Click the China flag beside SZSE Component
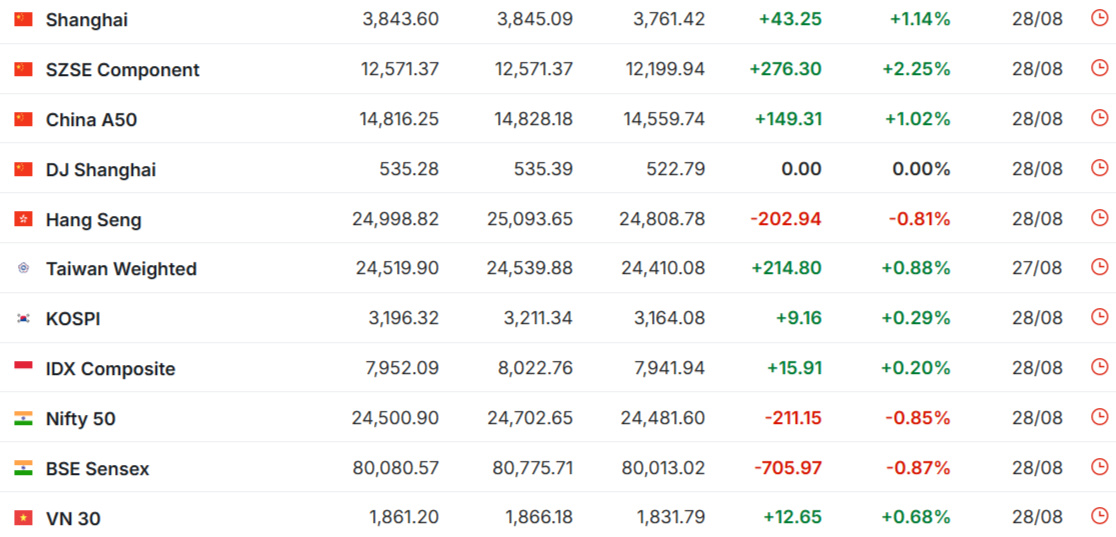The width and height of the screenshot is (1116, 537). pos(23,69)
